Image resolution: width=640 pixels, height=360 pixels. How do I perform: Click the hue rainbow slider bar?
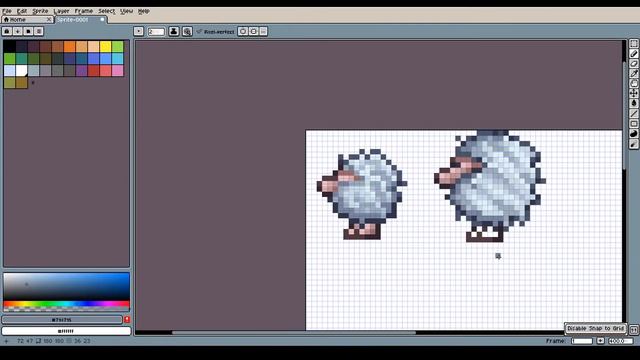click(x=67, y=304)
